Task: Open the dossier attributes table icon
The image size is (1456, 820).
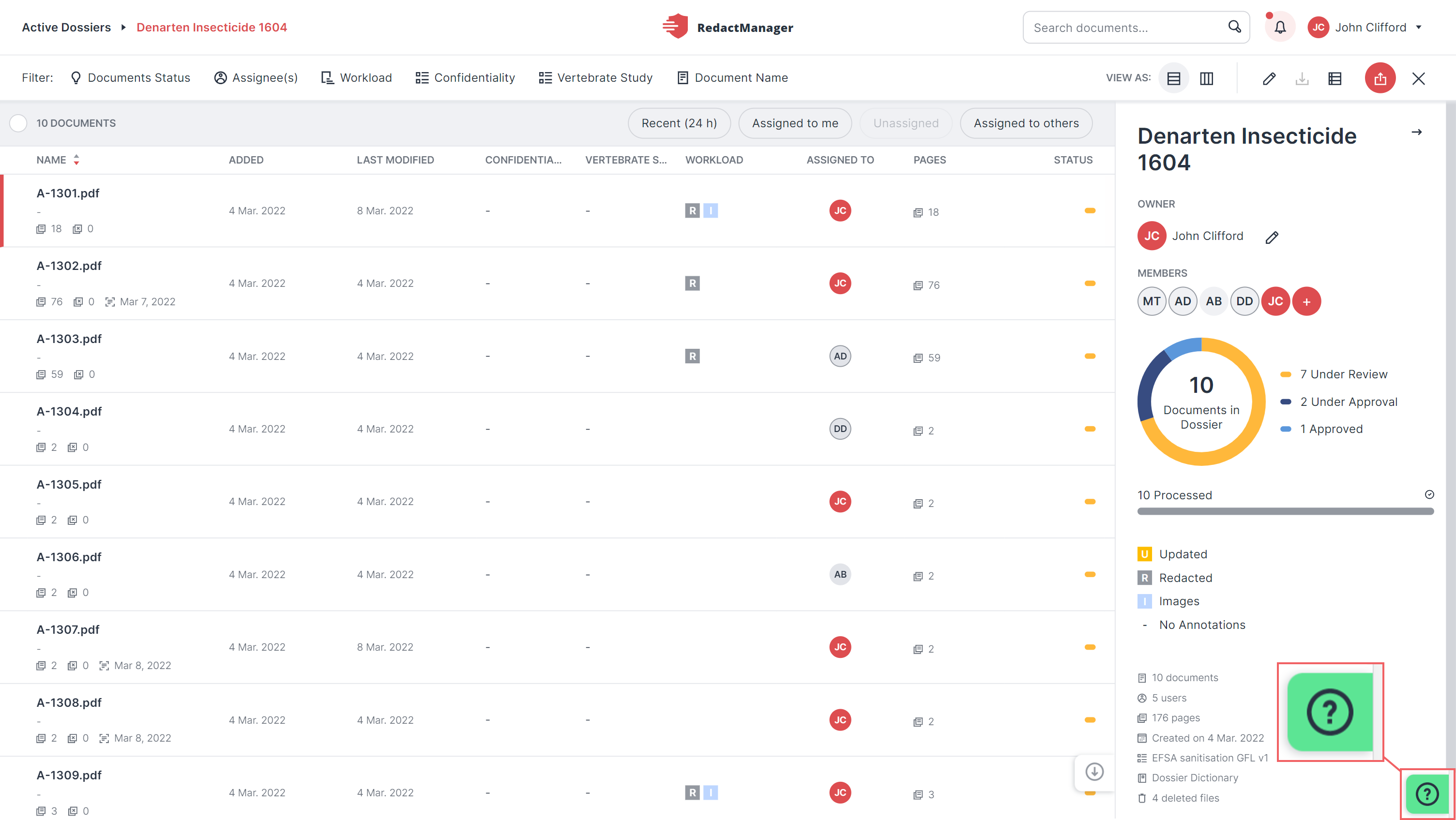Action: (x=1335, y=78)
